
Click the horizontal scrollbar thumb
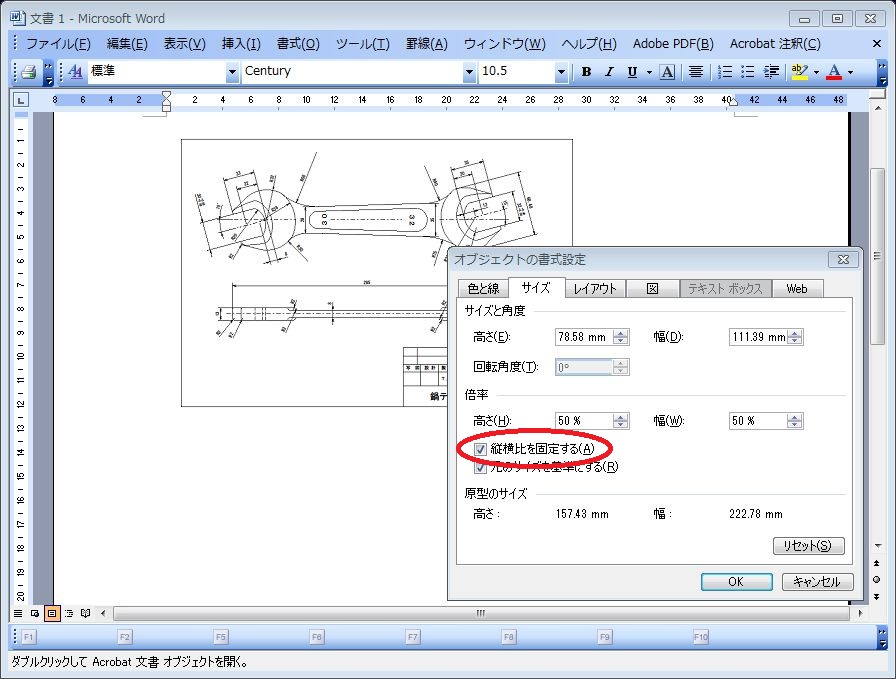pos(481,613)
